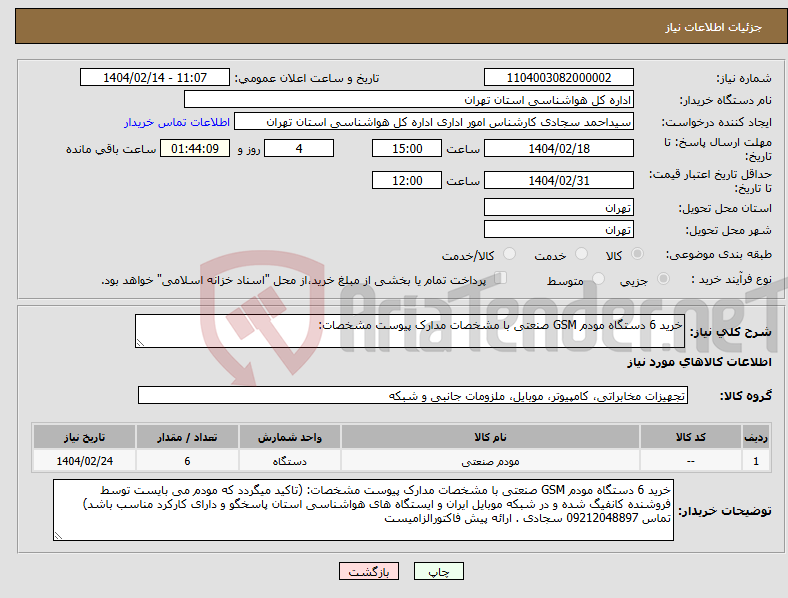Image resolution: width=788 pixels, height=598 pixels.
Task: Click the need number field 1104003082000002
Action: (558, 77)
